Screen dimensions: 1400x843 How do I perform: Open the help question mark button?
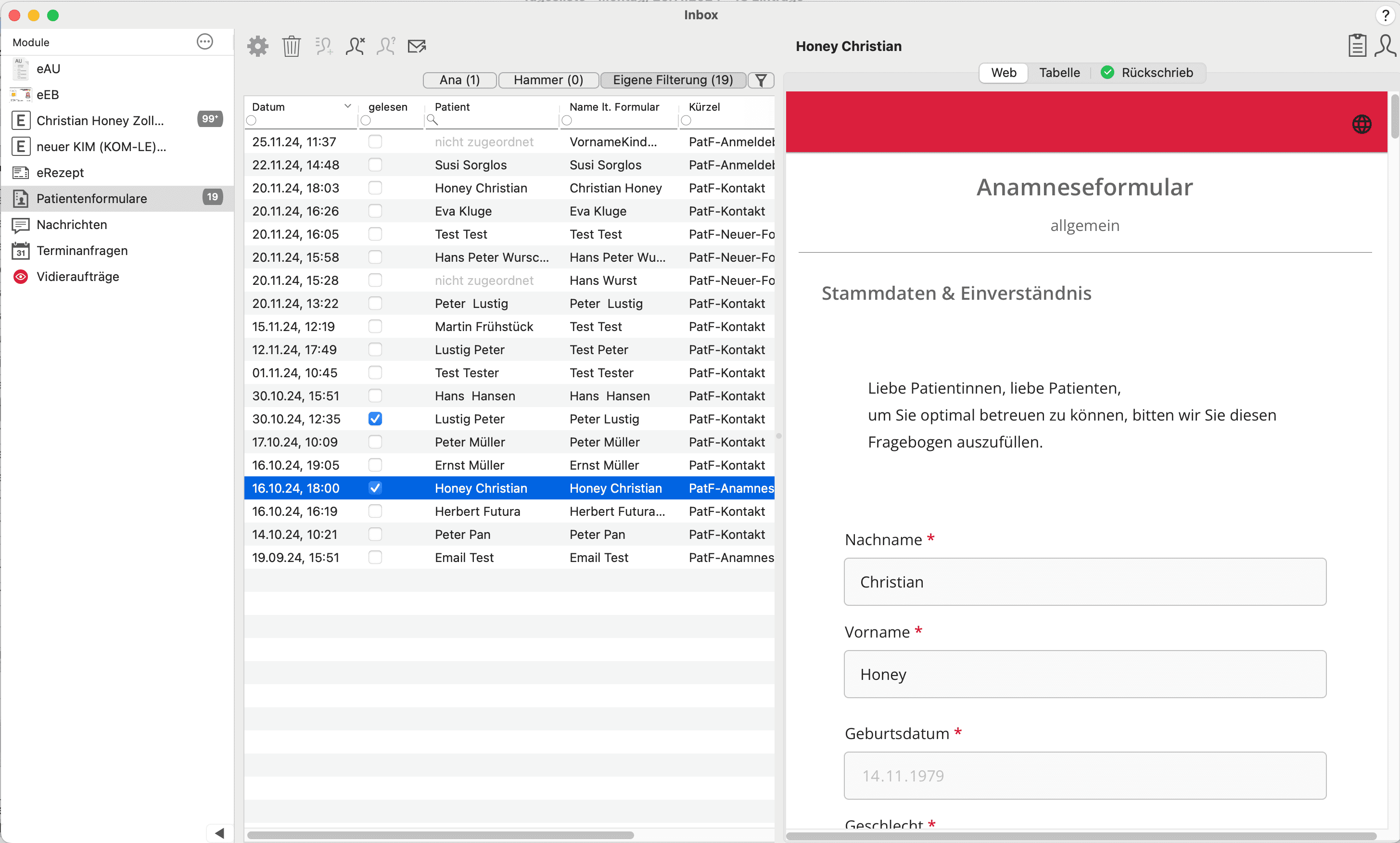[1385, 15]
